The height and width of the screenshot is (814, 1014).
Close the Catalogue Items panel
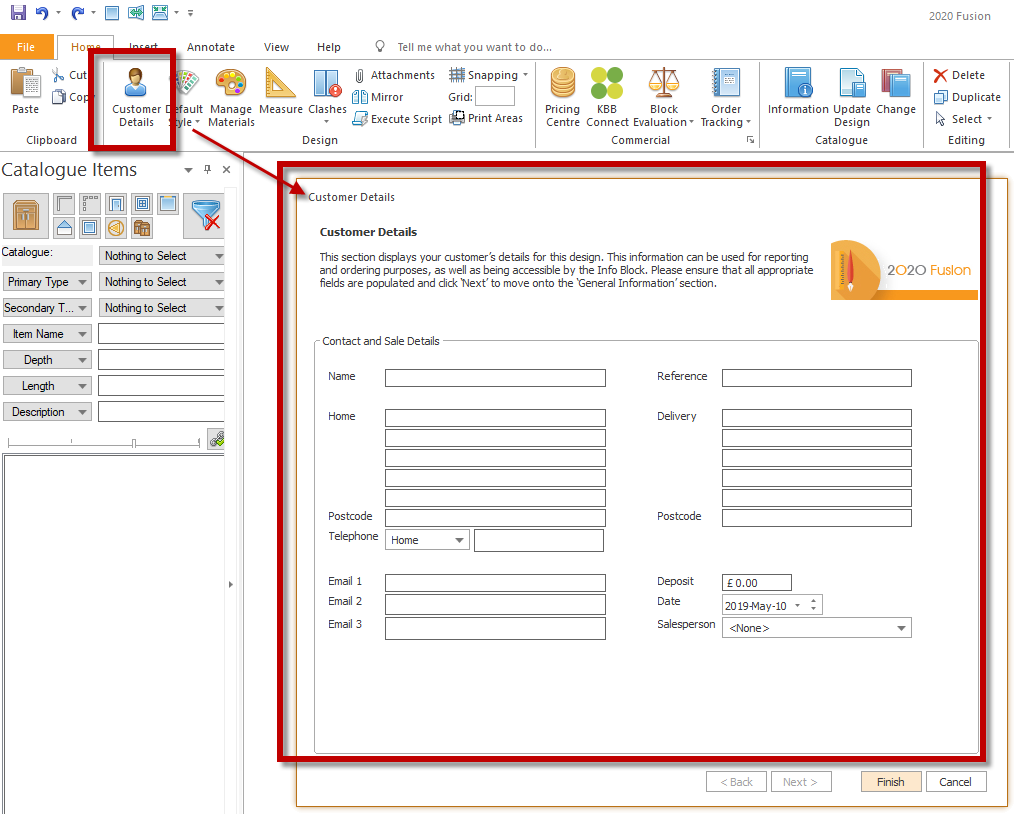coord(226,169)
